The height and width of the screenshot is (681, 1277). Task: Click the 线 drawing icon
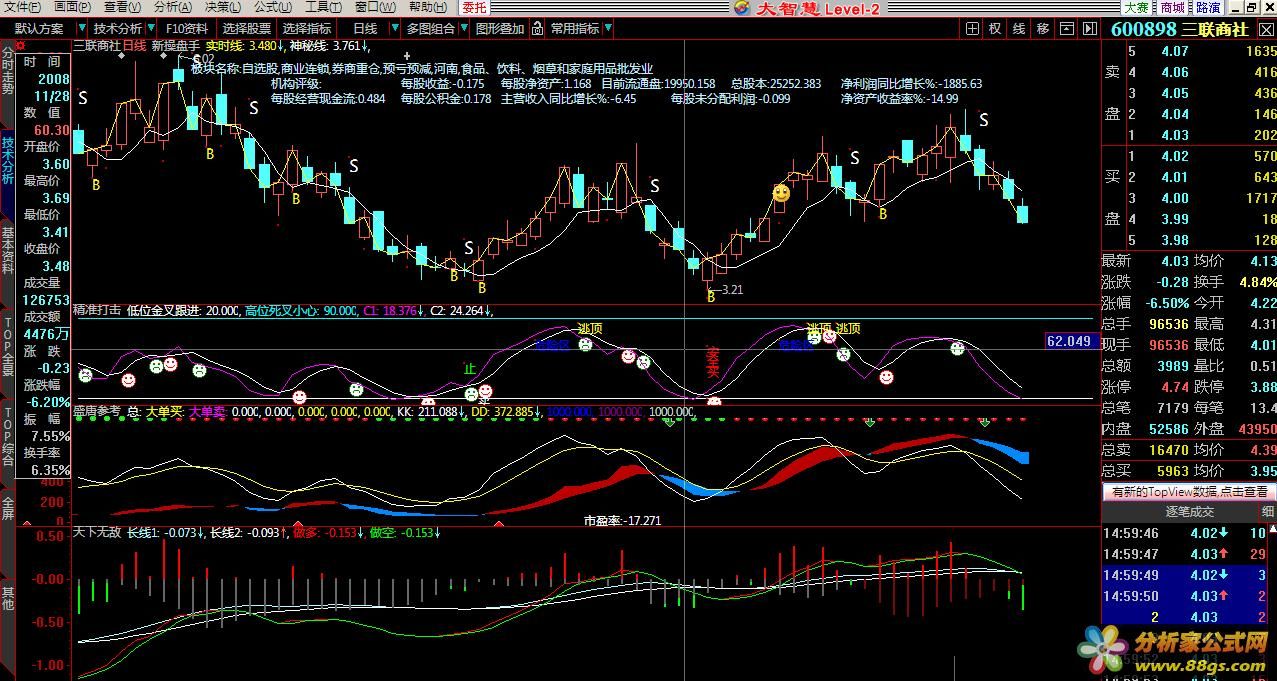[1019, 29]
